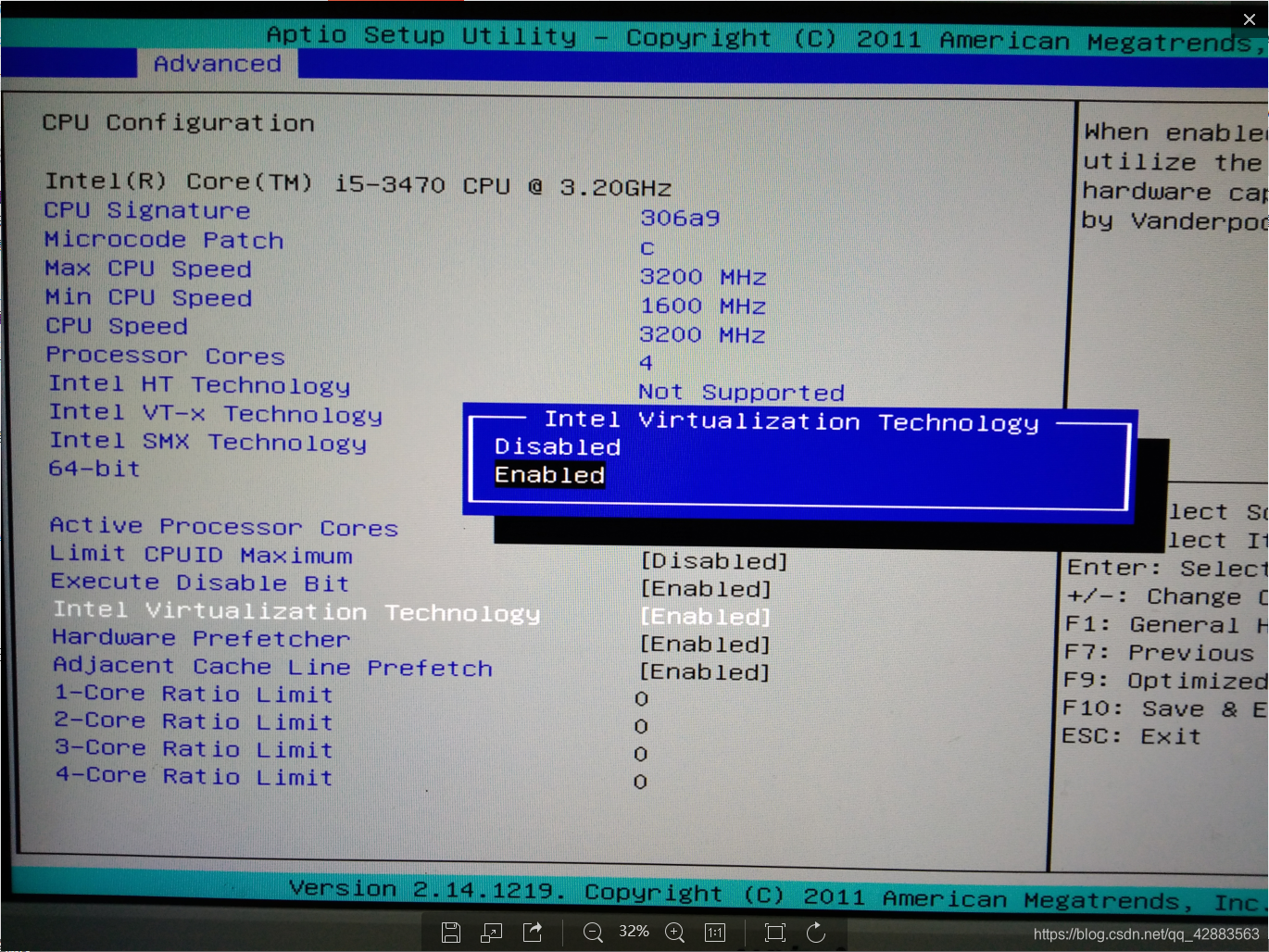The height and width of the screenshot is (952, 1269).
Task: Click the F10: Save help entry
Action: [1165, 709]
